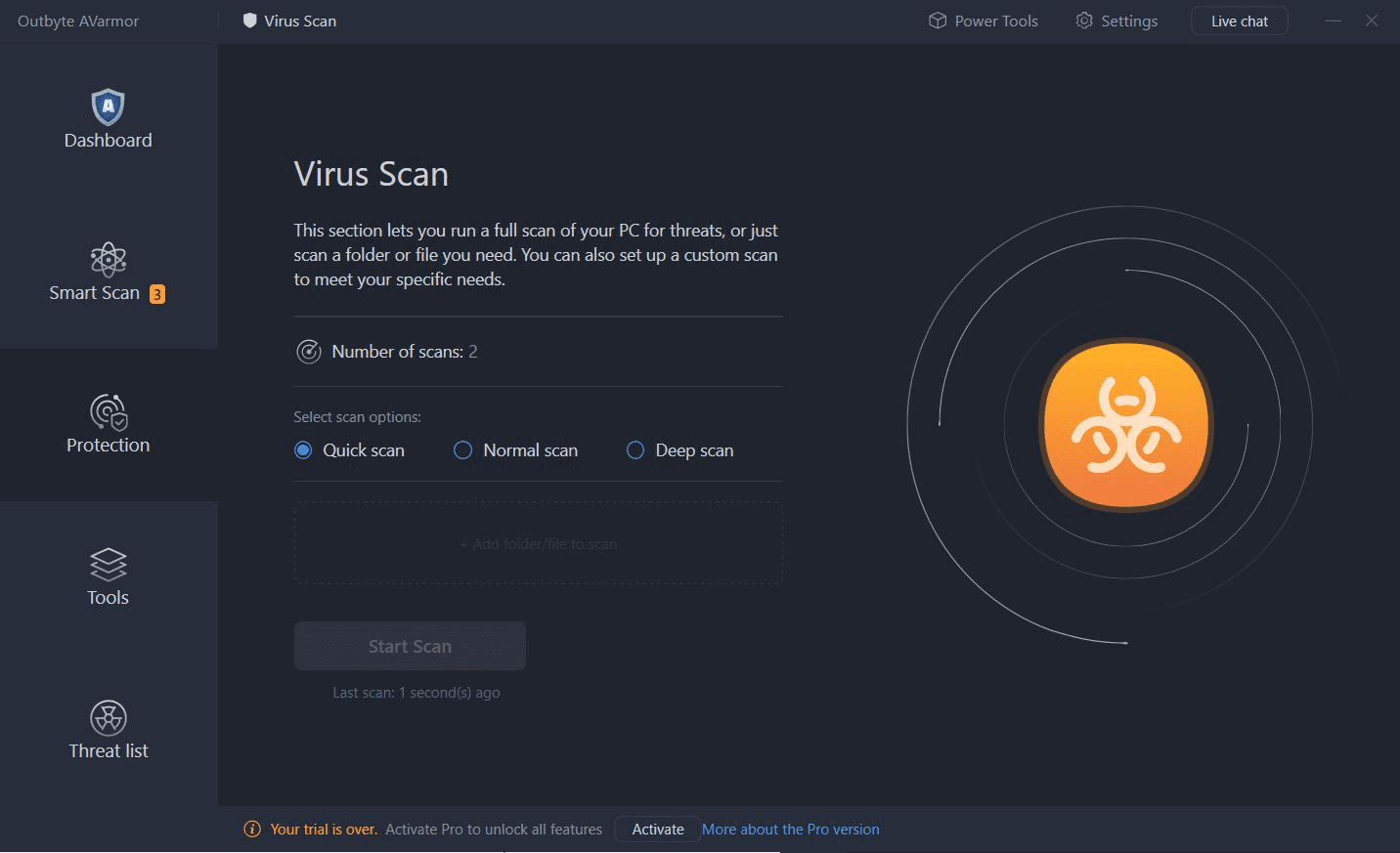Screen dimensions: 1400x853
Task: Click the Protection radar icon
Action: point(108,411)
